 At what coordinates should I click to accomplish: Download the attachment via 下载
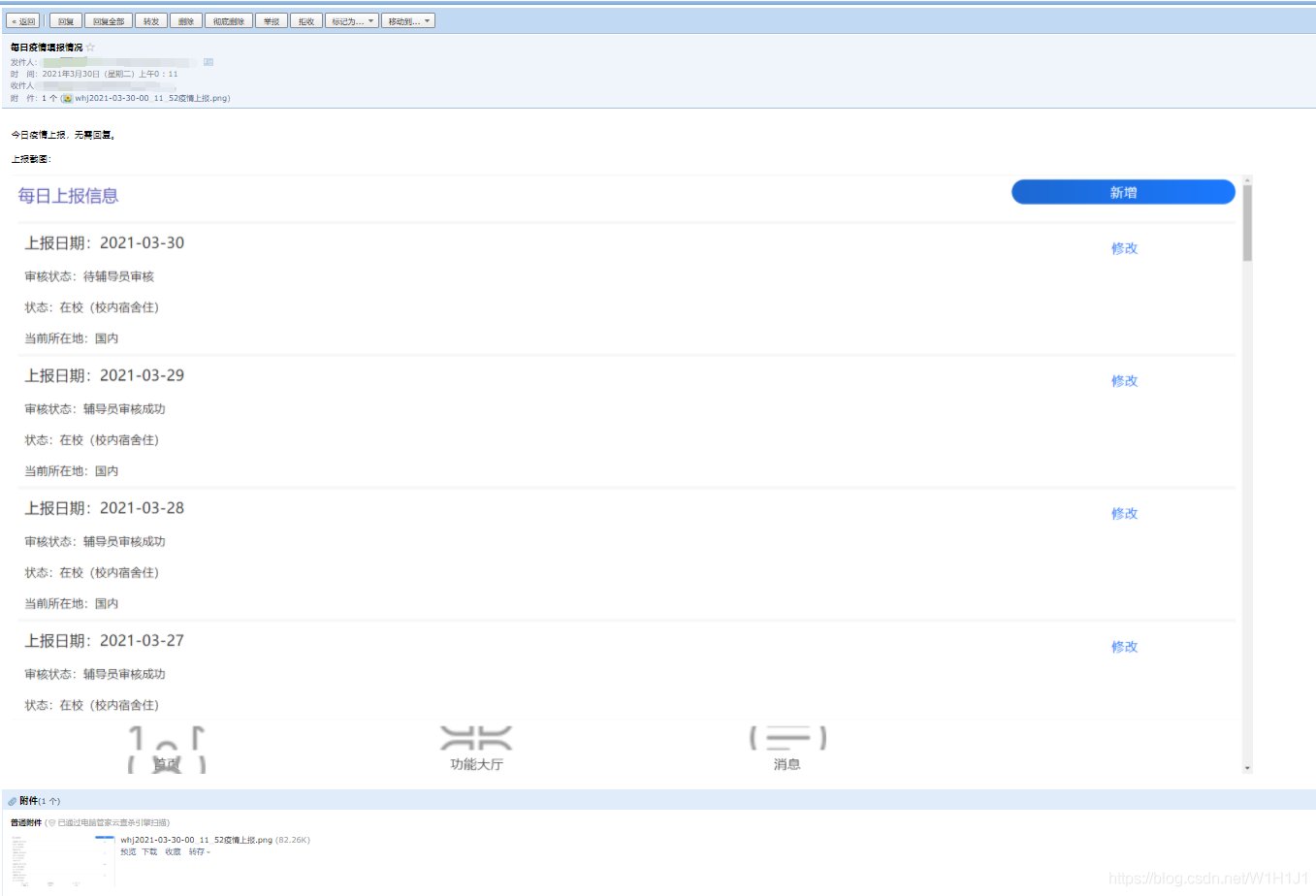tap(149, 851)
